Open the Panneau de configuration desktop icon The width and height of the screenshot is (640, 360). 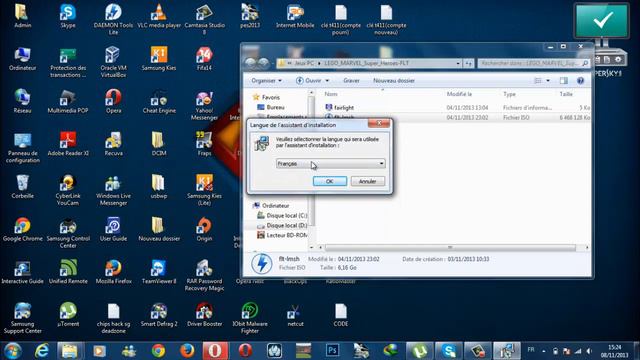pyautogui.click(x=22, y=147)
